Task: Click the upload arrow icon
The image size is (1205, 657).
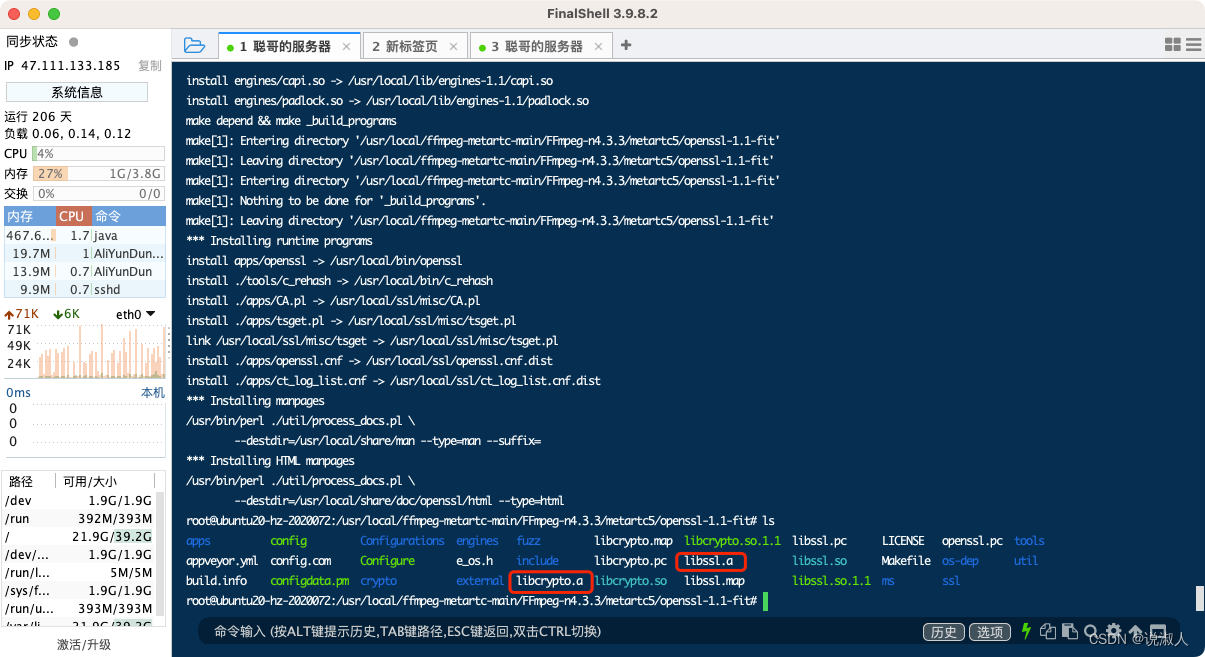Action: click(1136, 631)
